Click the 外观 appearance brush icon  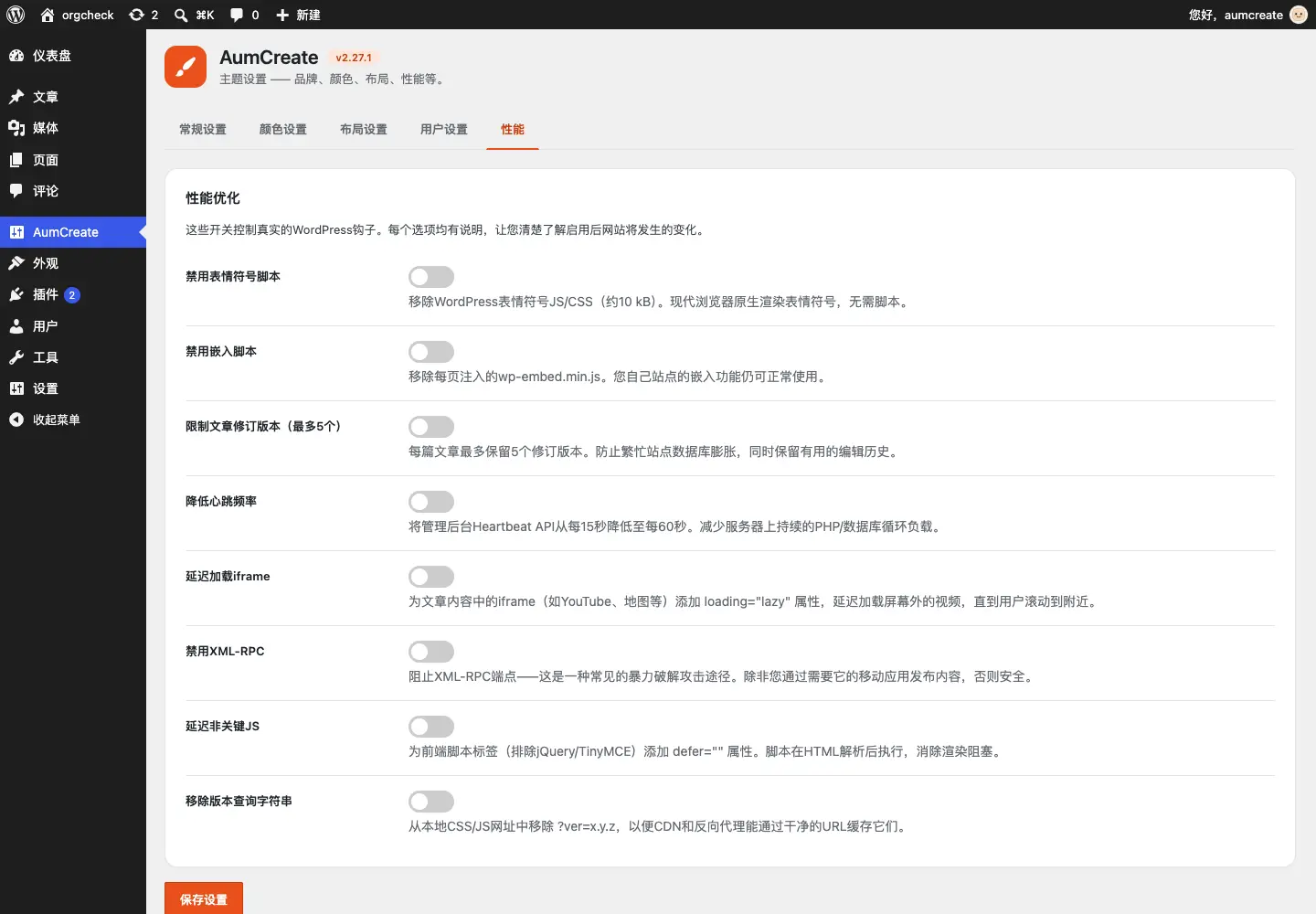click(x=16, y=263)
